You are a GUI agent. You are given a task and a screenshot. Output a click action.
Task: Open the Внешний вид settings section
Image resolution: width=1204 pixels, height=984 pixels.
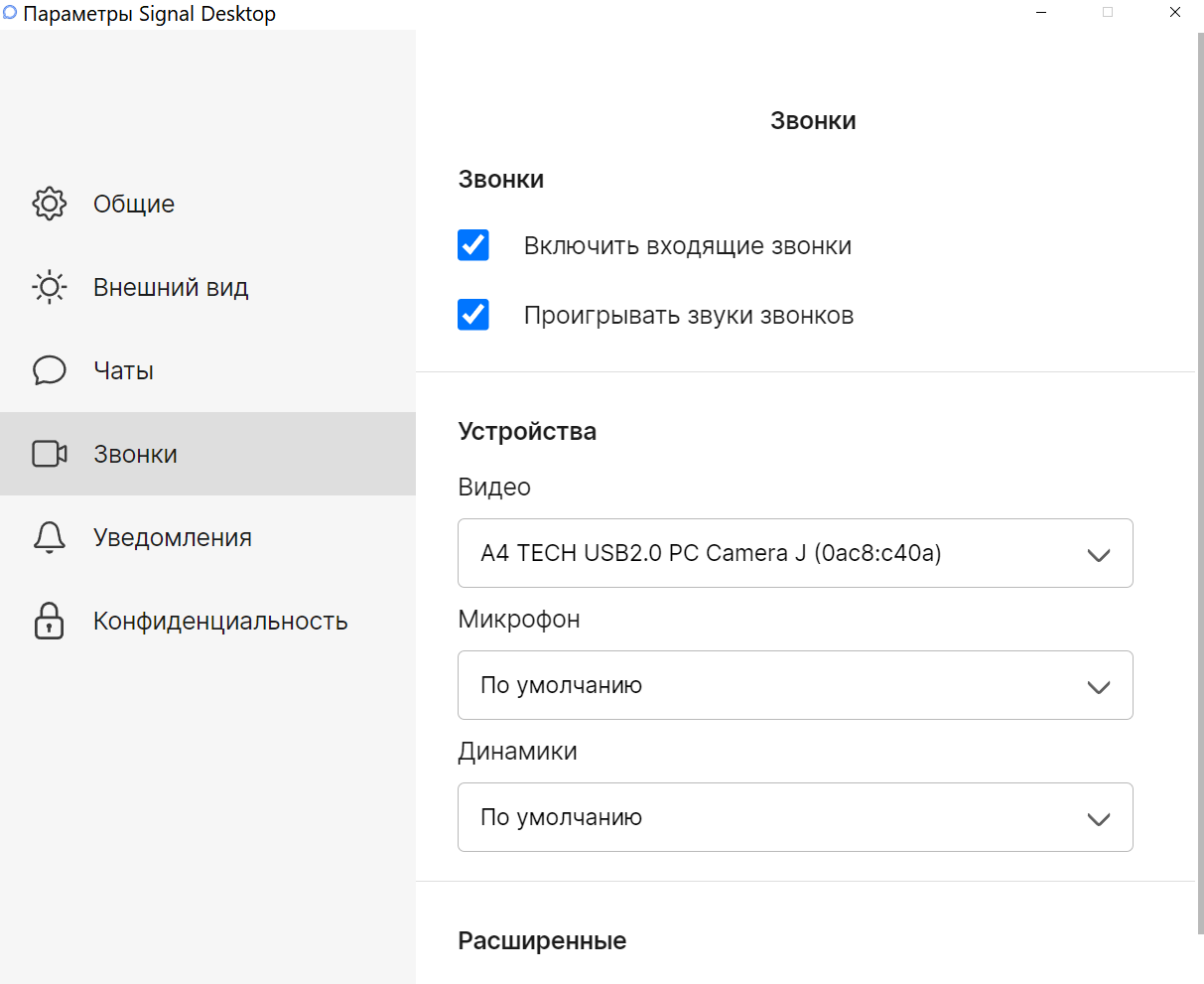[207, 287]
